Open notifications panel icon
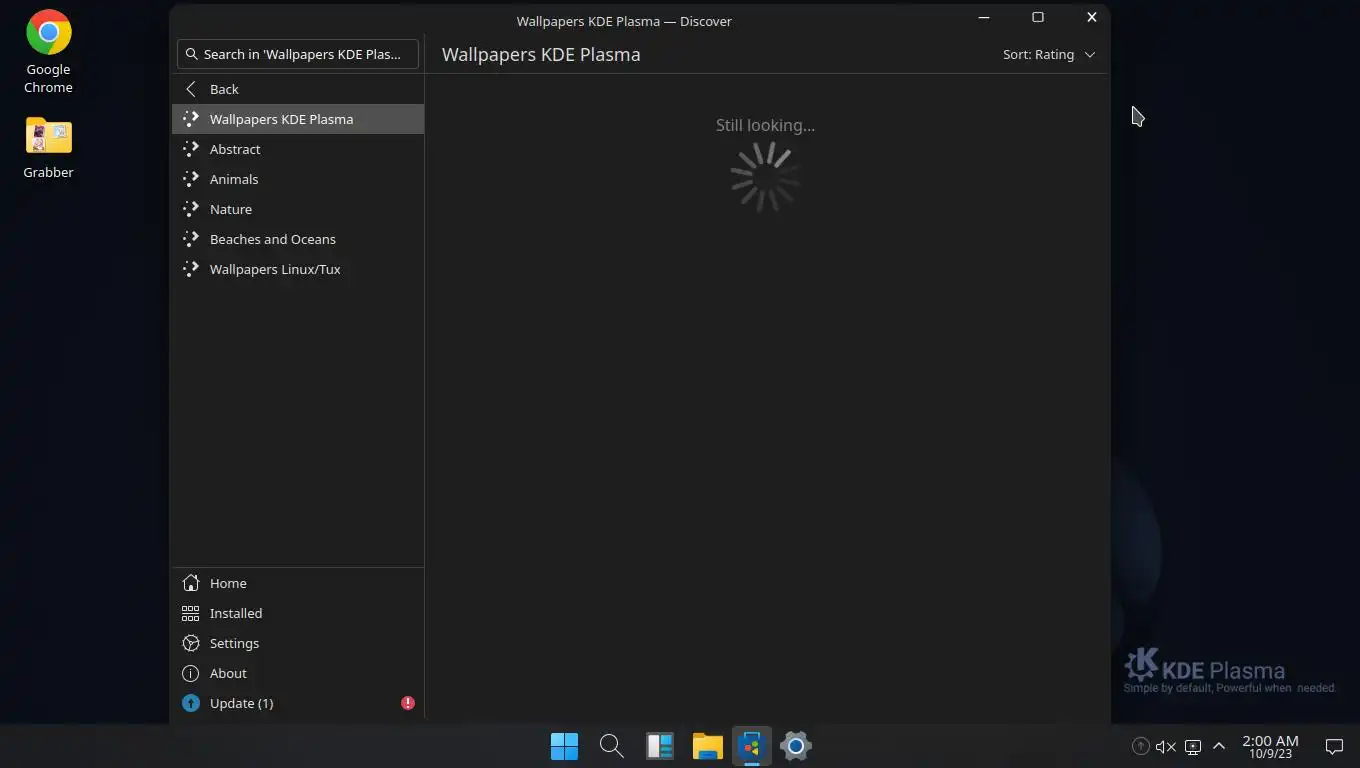This screenshot has width=1360, height=768. [x=1334, y=746]
